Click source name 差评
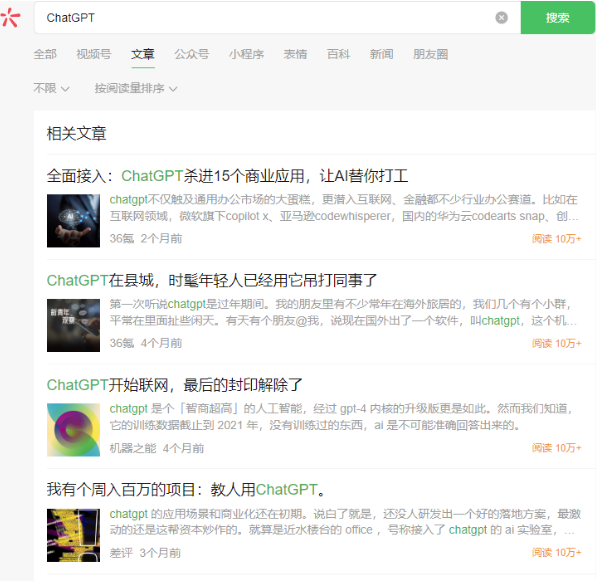 121,553
